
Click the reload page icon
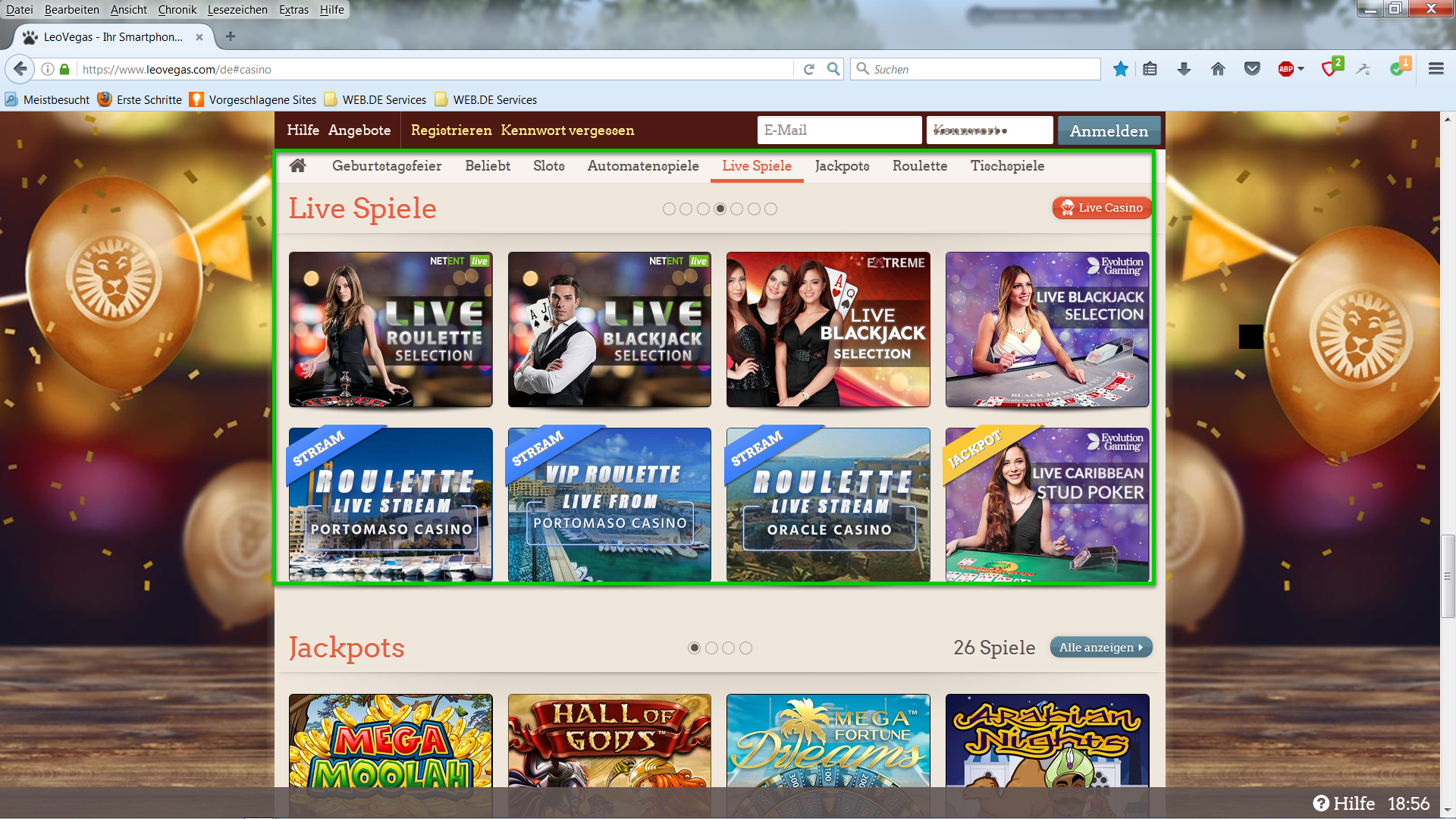pyautogui.click(x=809, y=69)
